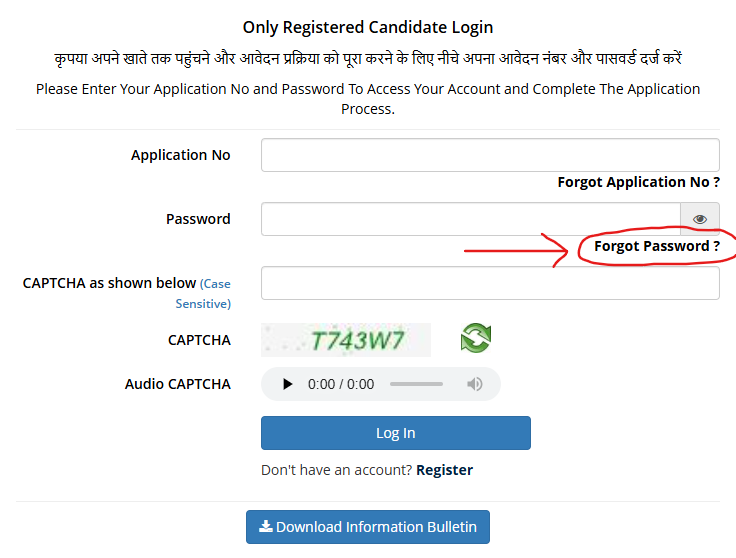Click the Audio CAPTCHA label
The width and height of the screenshot is (736, 558).
click(178, 384)
